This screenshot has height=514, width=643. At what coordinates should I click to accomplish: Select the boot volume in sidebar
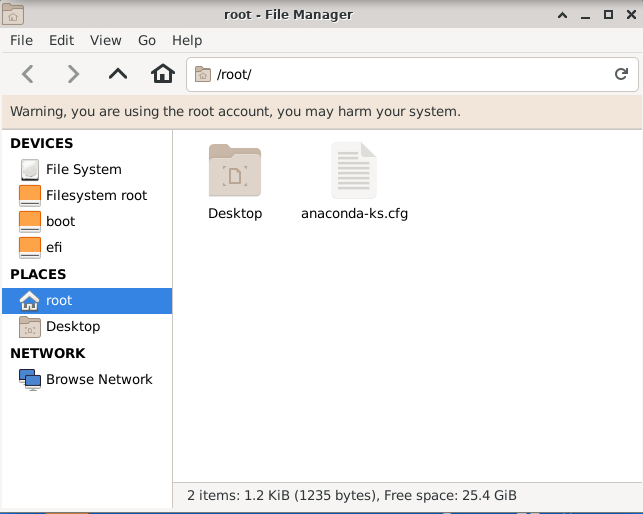tap(60, 221)
